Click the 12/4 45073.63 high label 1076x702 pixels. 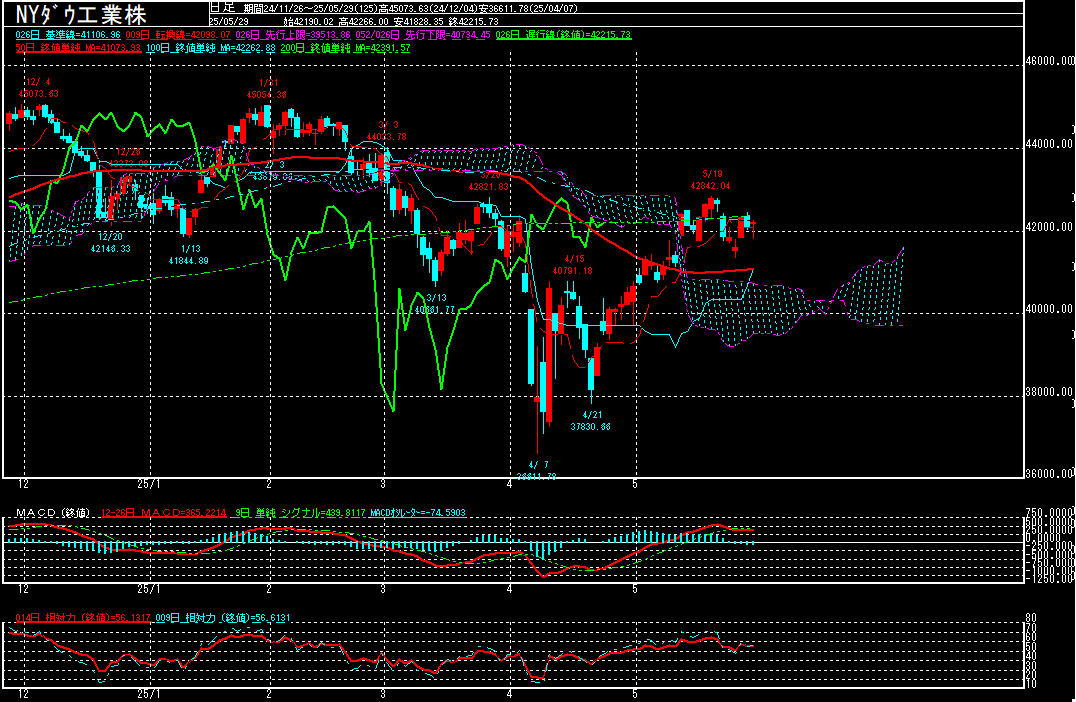click(x=38, y=88)
